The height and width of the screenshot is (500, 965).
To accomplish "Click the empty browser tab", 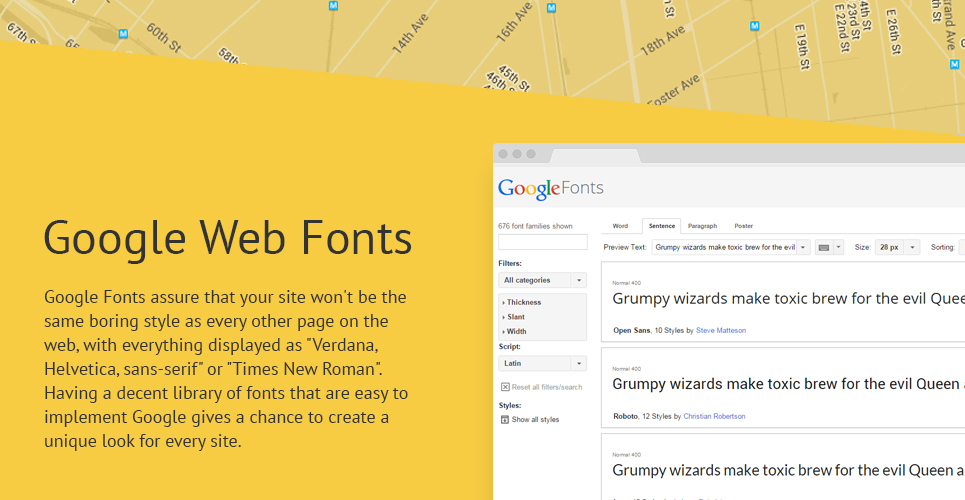I will (594, 156).
